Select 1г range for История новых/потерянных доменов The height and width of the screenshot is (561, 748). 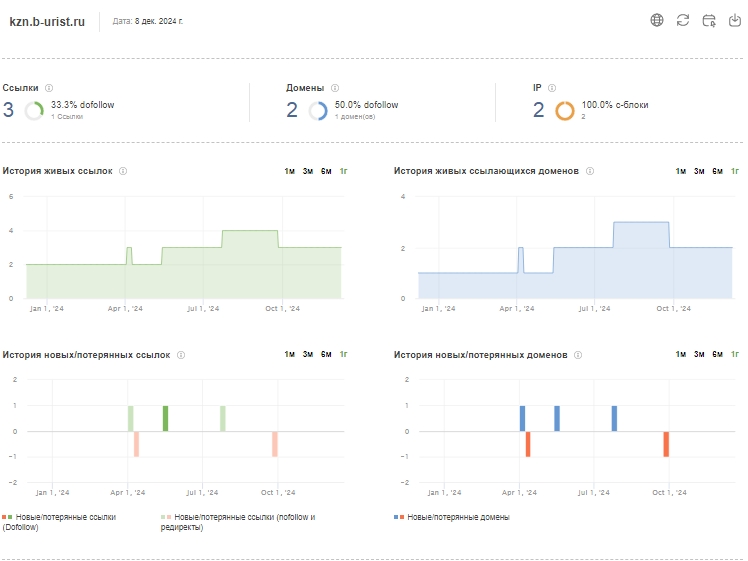coord(735,354)
